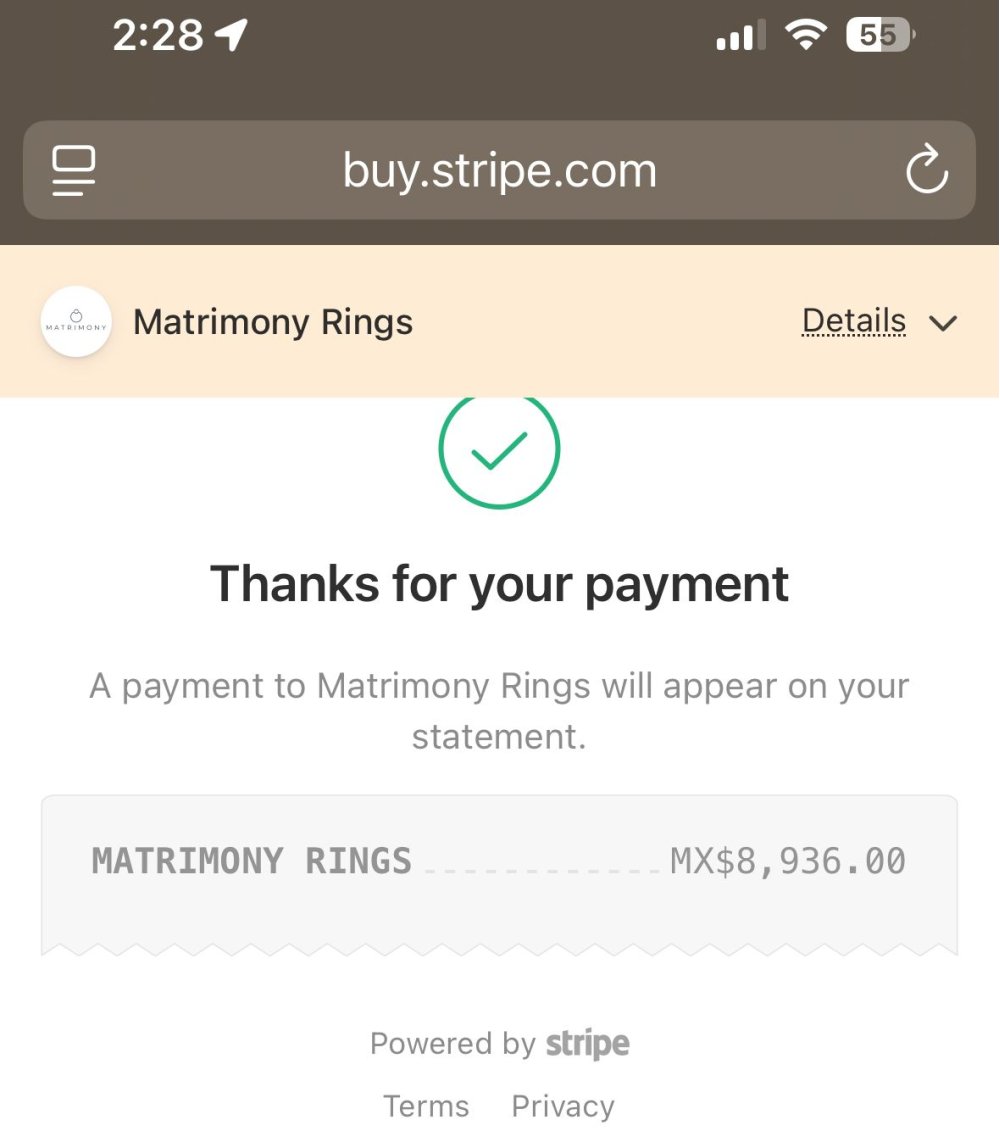
Task: Tap the location arrow in status bar
Action: [231, 36]
